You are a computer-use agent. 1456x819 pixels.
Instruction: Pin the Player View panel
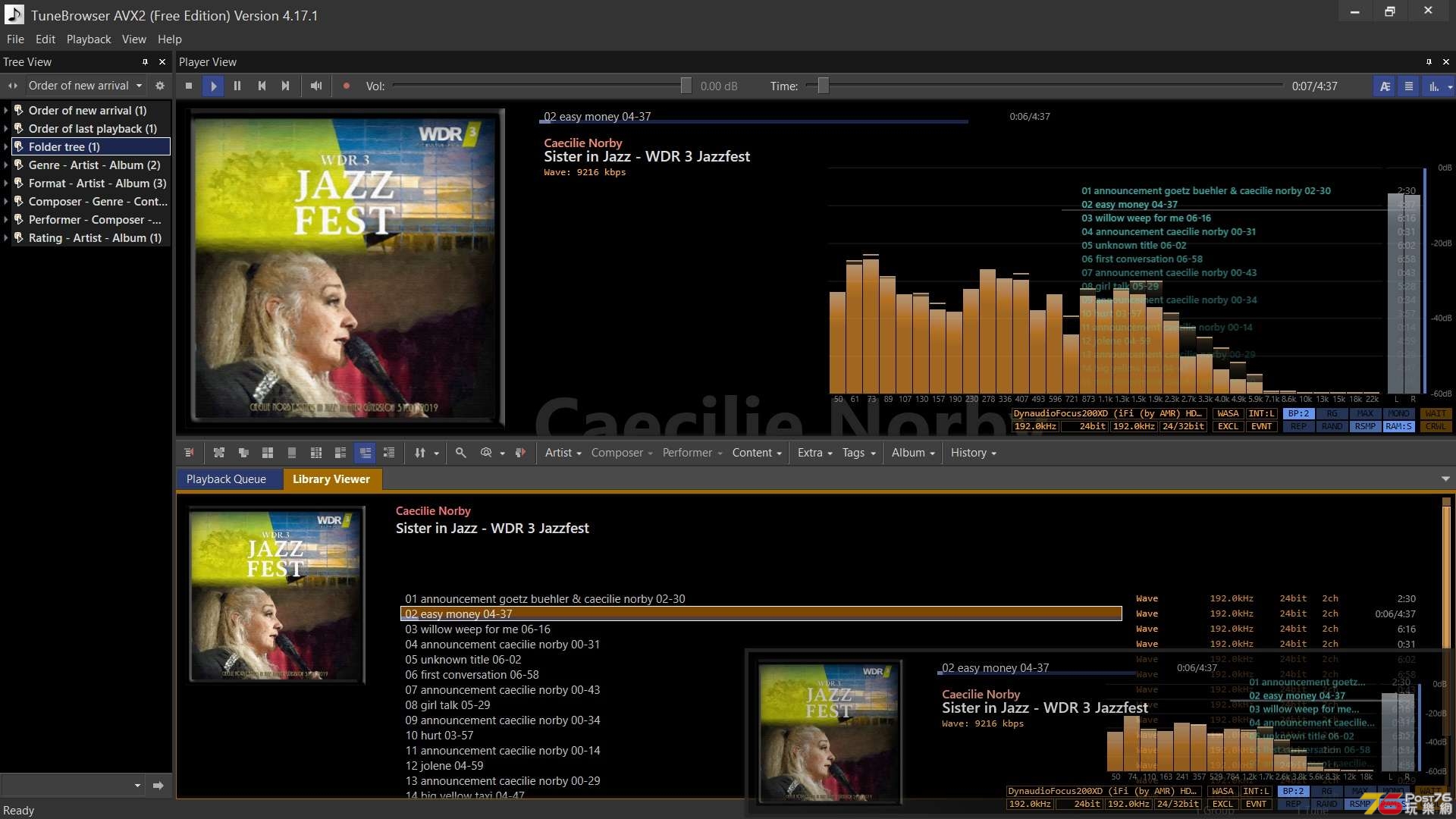(1429, 62)
